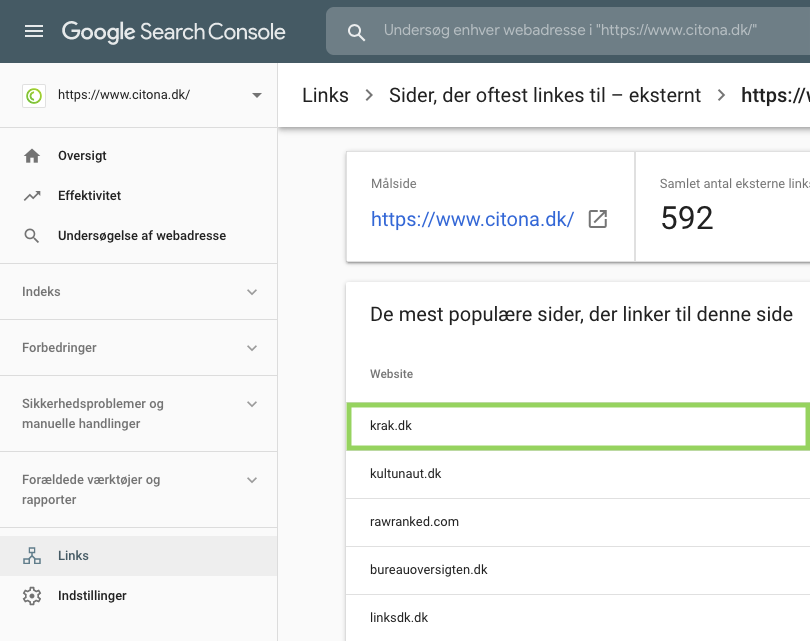The height and width of the screenshot is (641, 810).
Task: Click Forældede værktøjer og rapporter label
Action: (91, 490)
